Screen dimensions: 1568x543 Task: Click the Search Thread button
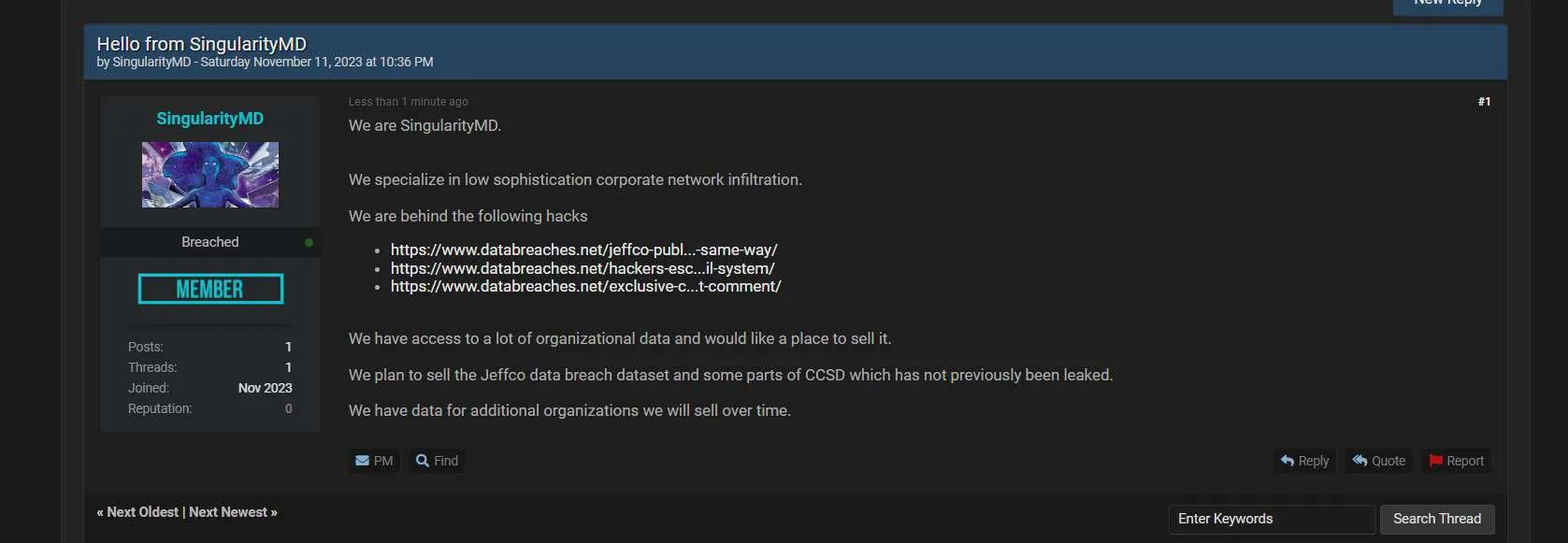pos(1437,519)
